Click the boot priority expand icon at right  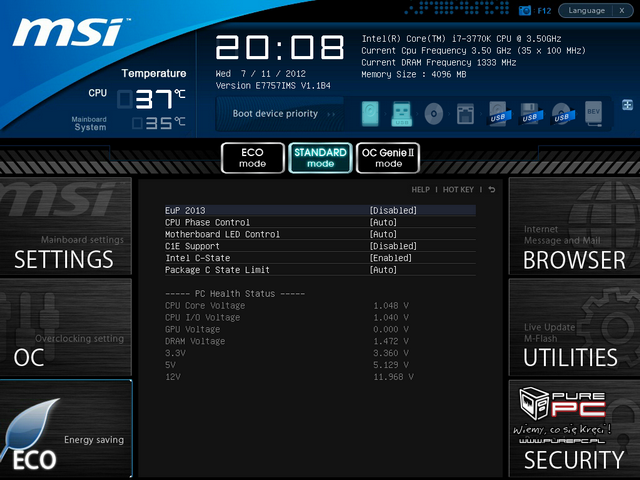627,104
